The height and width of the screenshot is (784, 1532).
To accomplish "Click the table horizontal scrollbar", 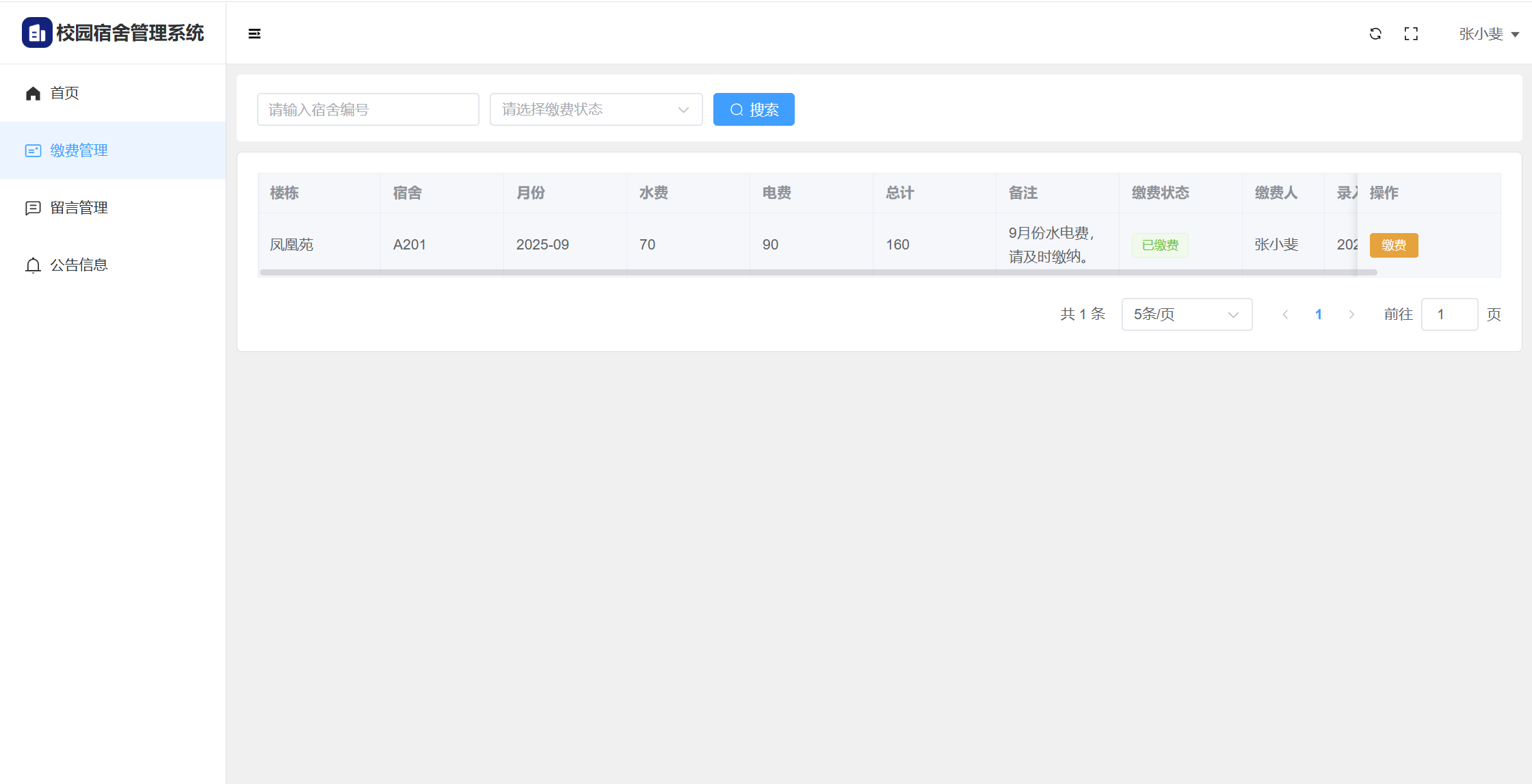I will pos(817,272).
